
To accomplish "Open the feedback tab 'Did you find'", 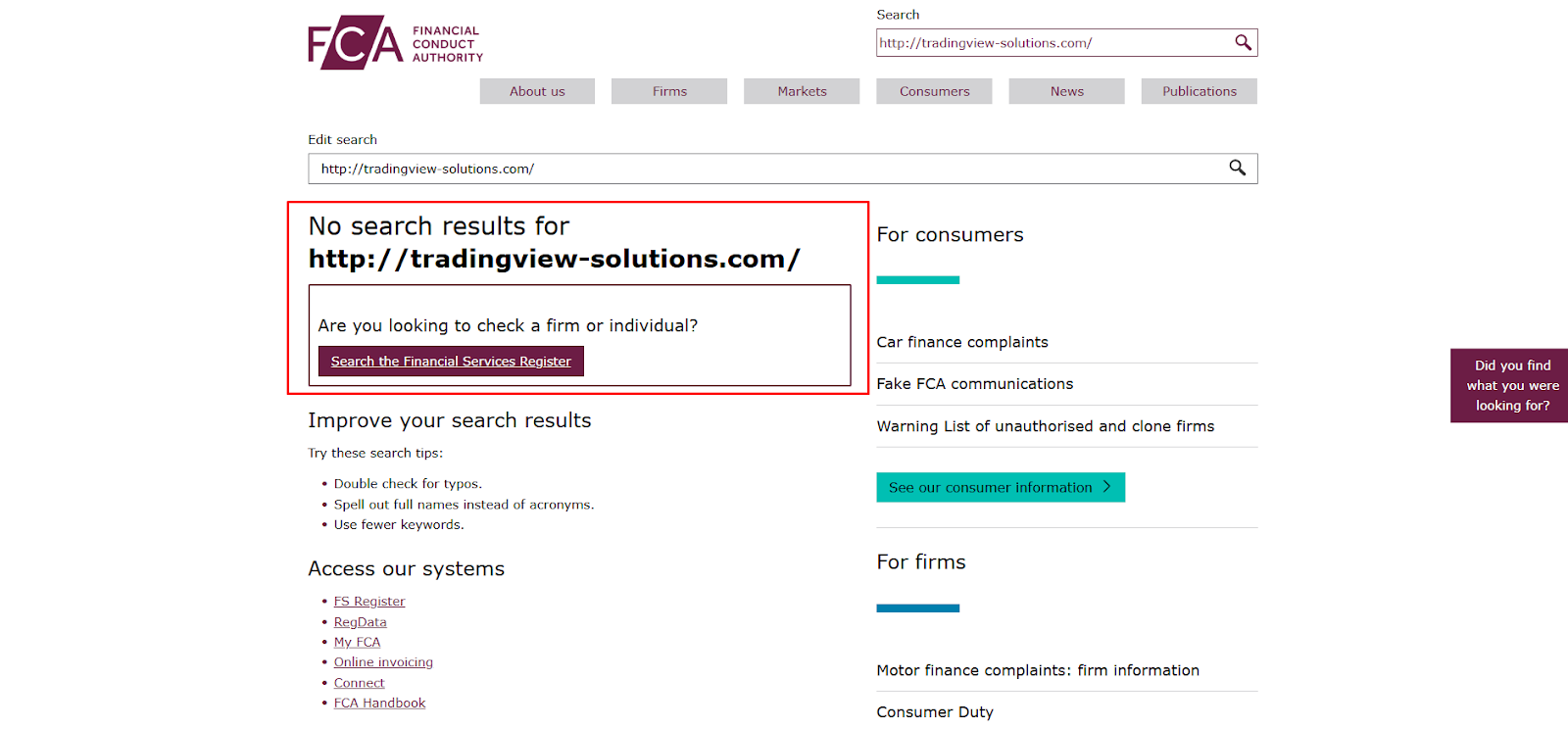I will [x=1511, y=385].
